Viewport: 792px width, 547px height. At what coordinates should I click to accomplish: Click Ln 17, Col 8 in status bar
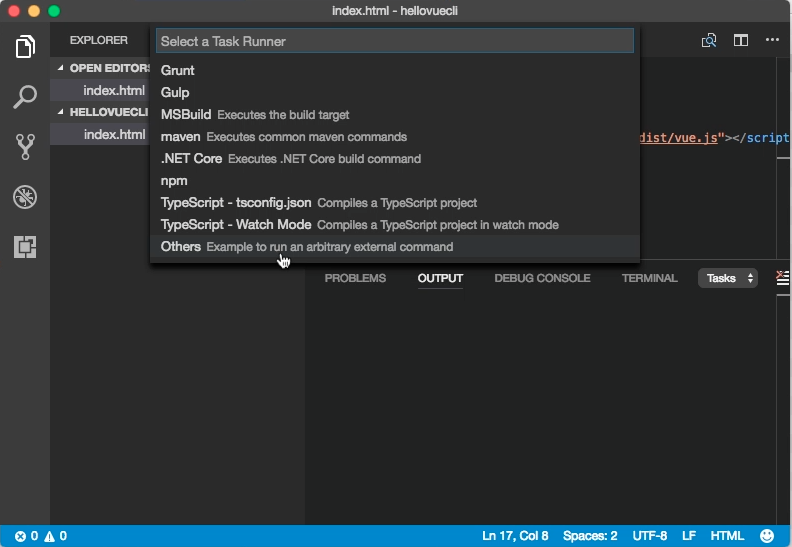515,536
